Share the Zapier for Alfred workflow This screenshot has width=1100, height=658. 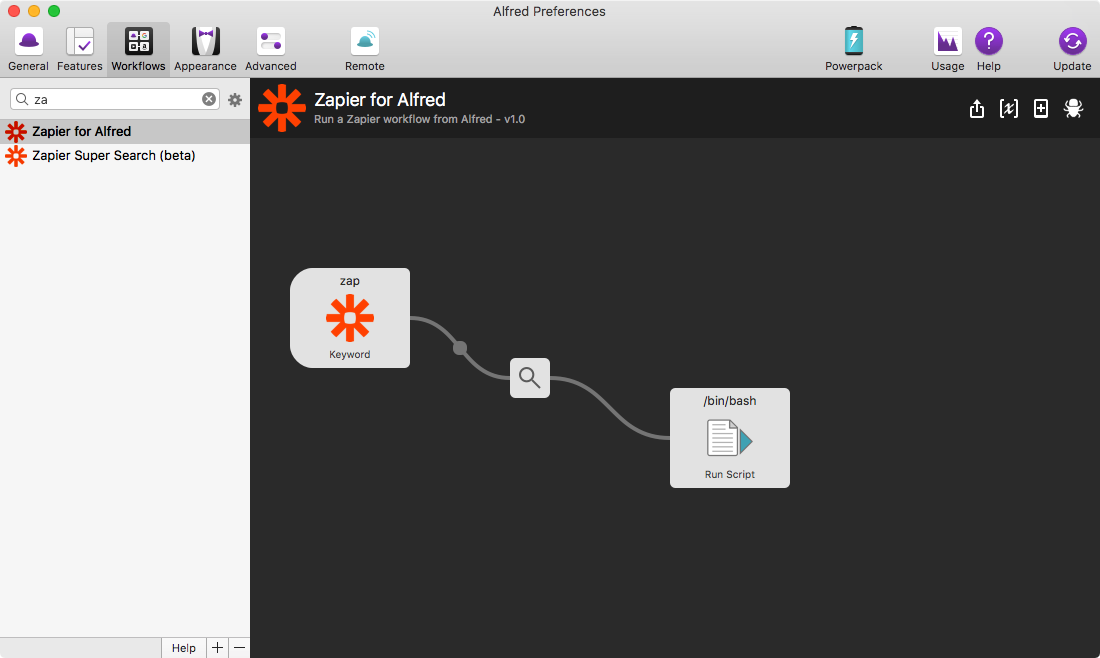977,109
